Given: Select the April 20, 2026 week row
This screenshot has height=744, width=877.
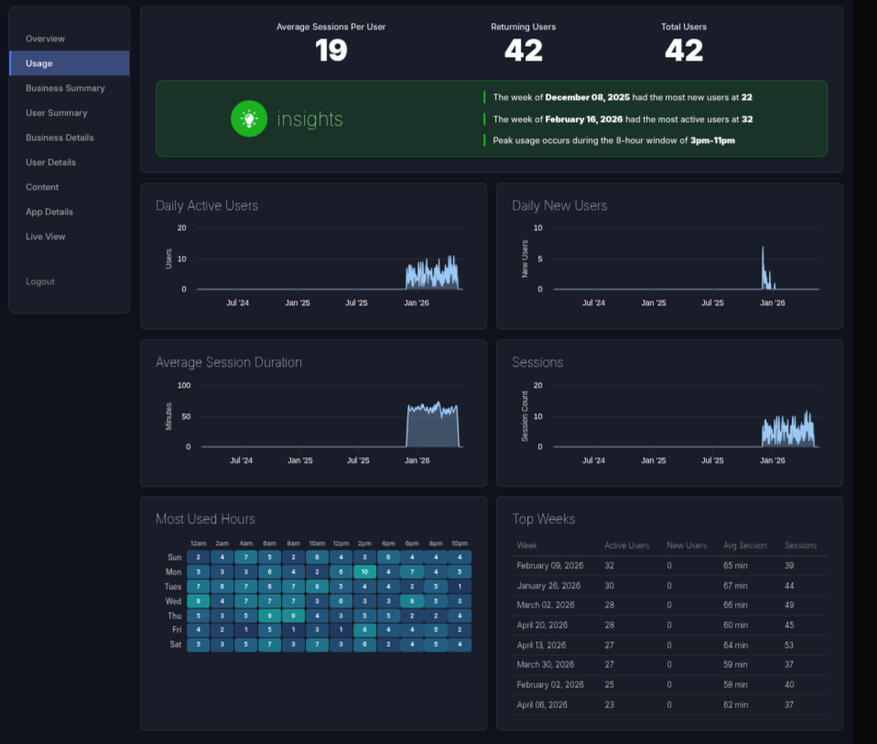Looking at the screenshot, I should tap(669, 625).
